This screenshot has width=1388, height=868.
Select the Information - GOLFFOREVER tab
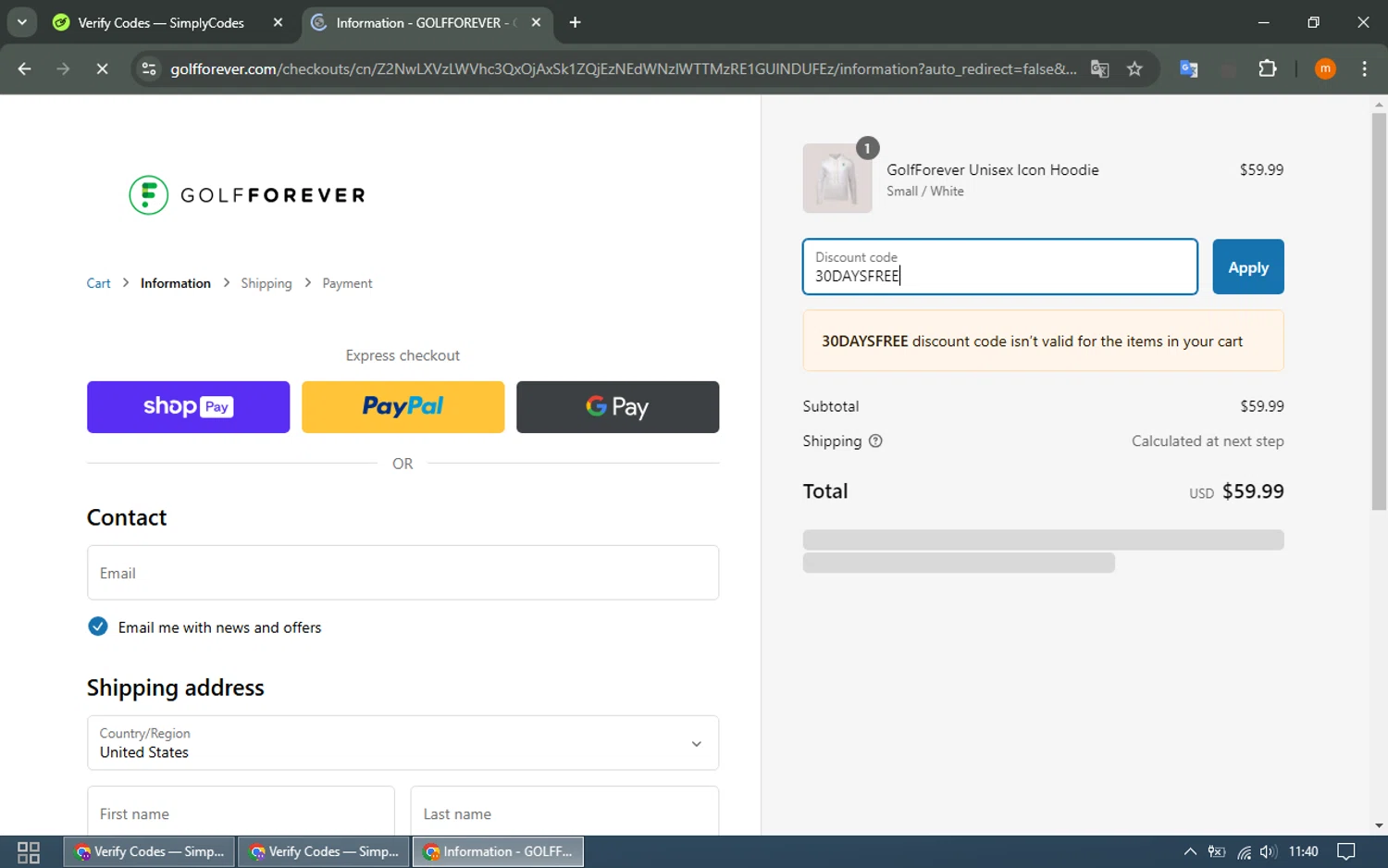tap(427, 22)
